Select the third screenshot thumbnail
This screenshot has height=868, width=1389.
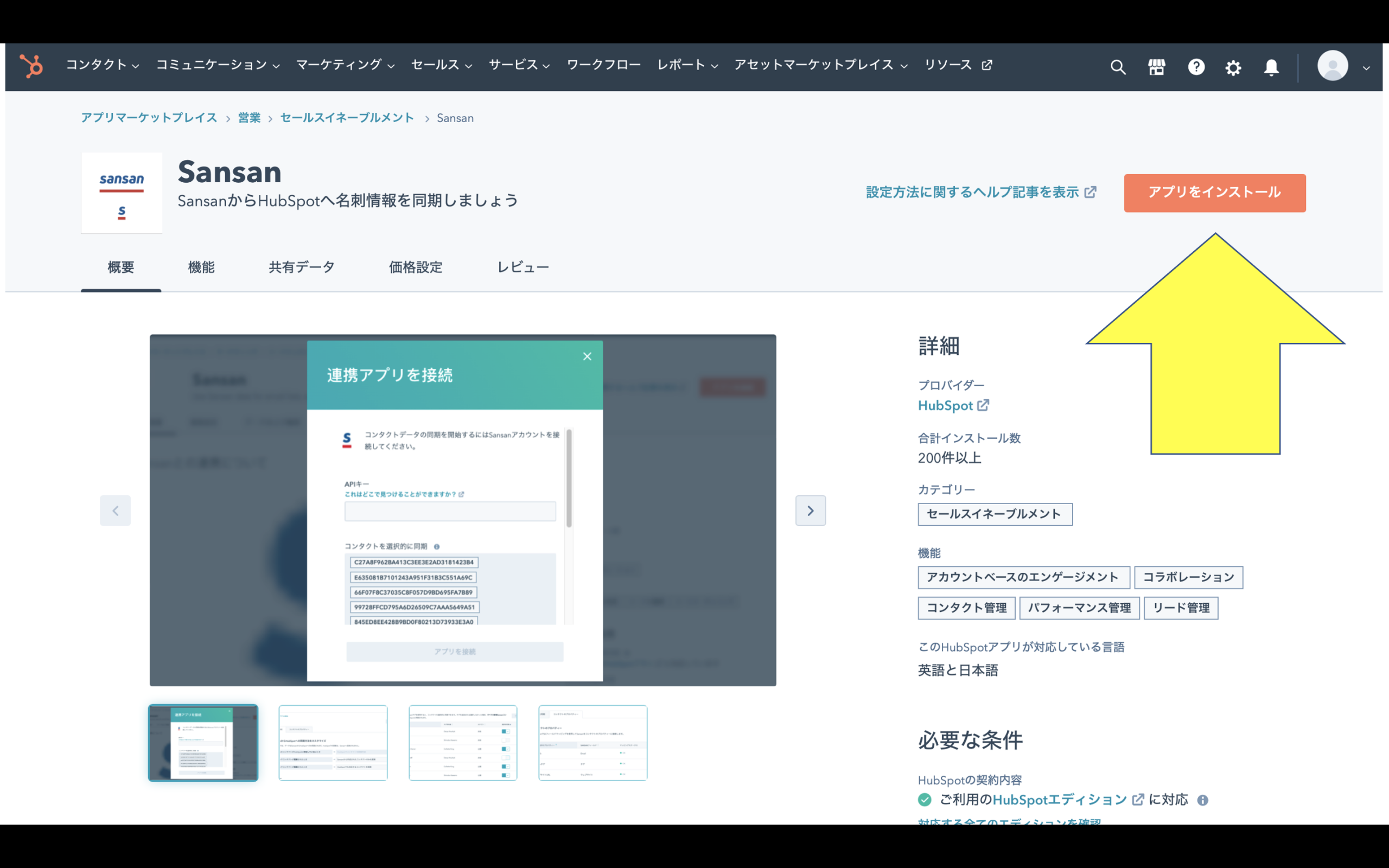463,743
